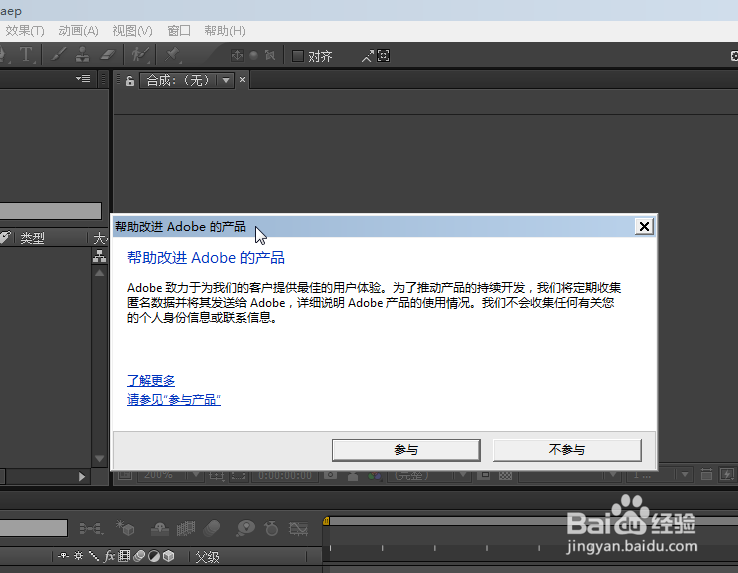Open the 视图(V) menu
Image resolution: width=738 pixels, height=573 pixels.
pos(132,31)
